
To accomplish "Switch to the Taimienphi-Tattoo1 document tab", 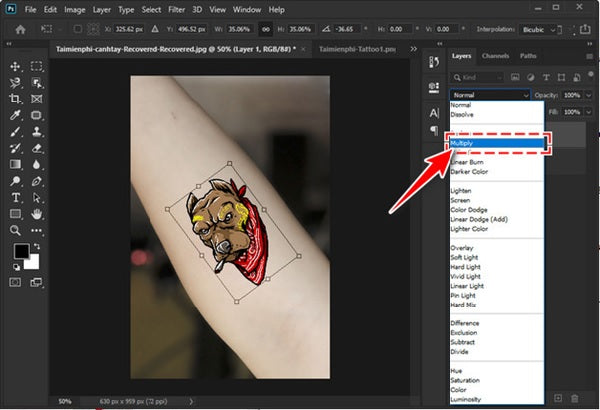I will click(x=353, y=48).
